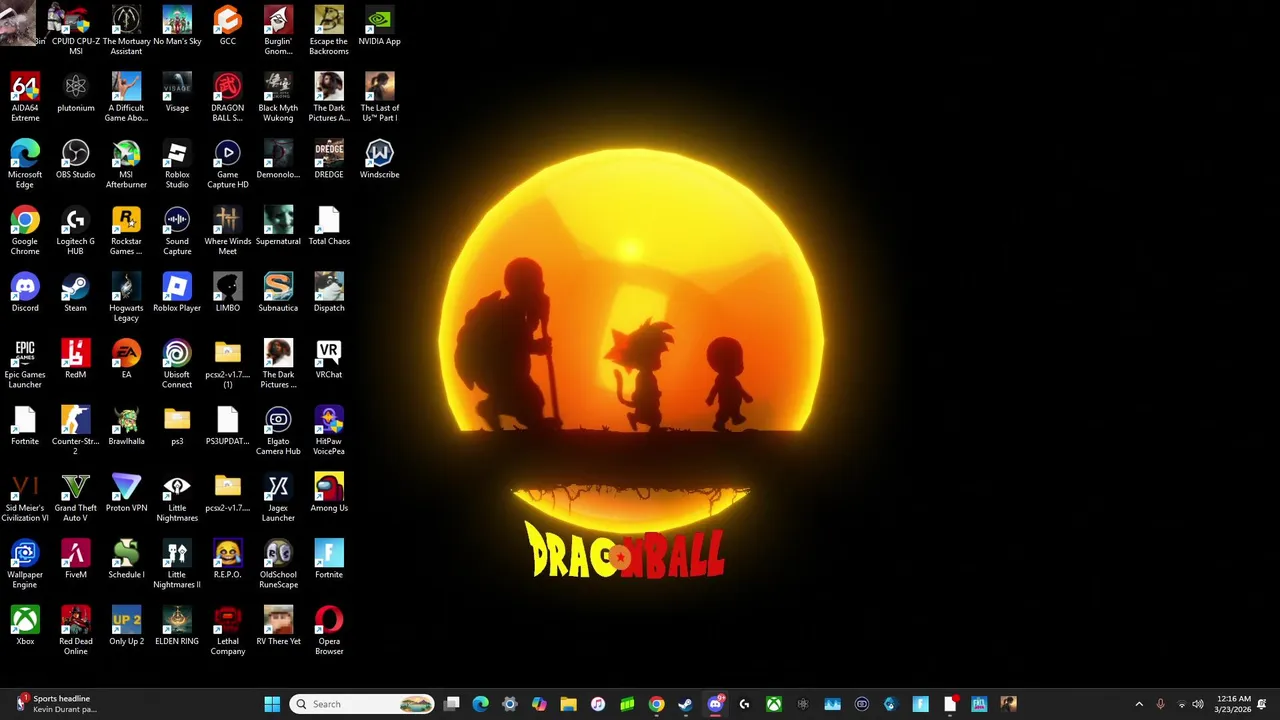The image size is (1280, 720).
Task: Open the Opera Browser desktop shortcut
Action: (329, 631)
